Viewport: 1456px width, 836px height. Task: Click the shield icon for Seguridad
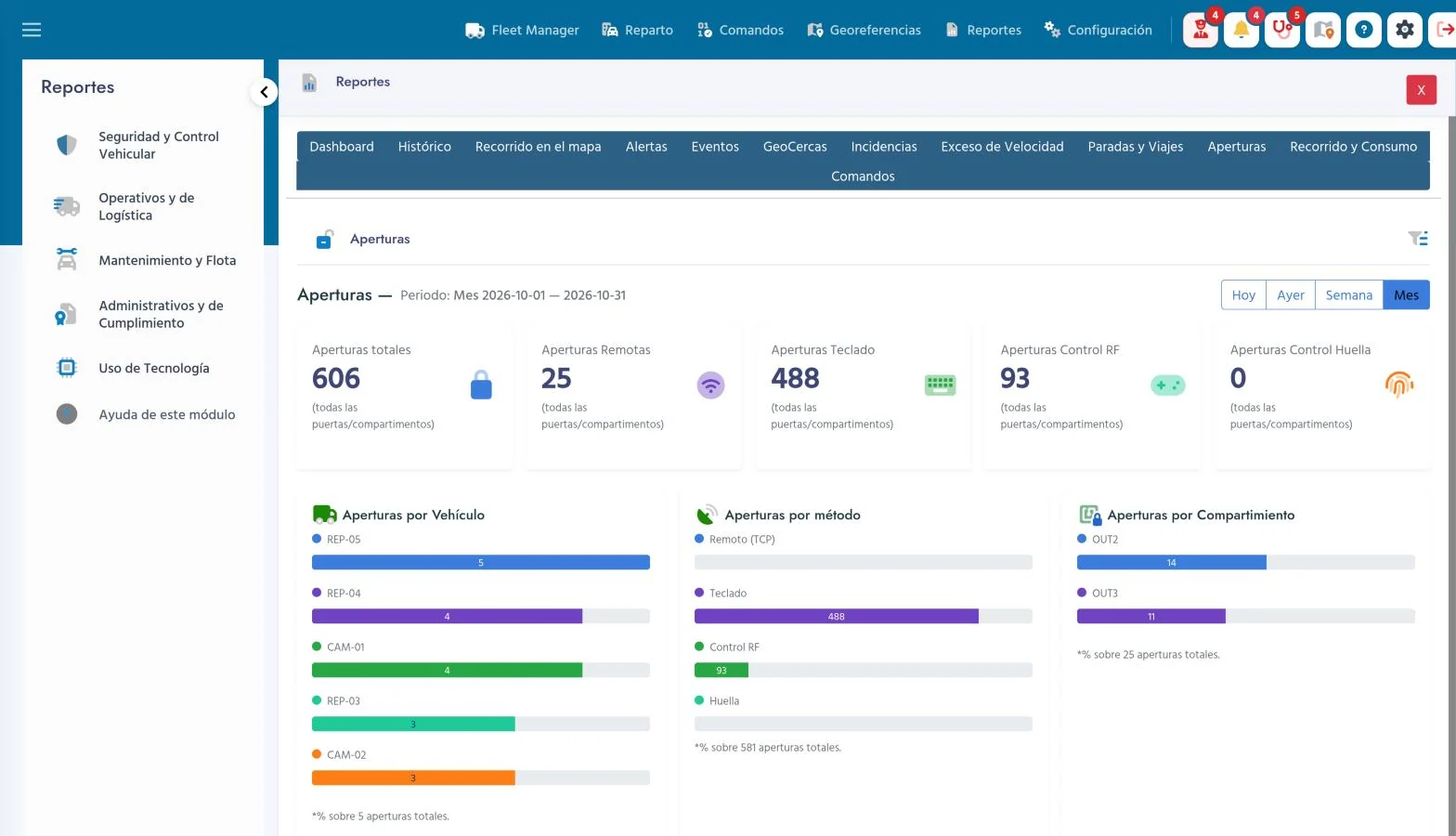[67, 145]
